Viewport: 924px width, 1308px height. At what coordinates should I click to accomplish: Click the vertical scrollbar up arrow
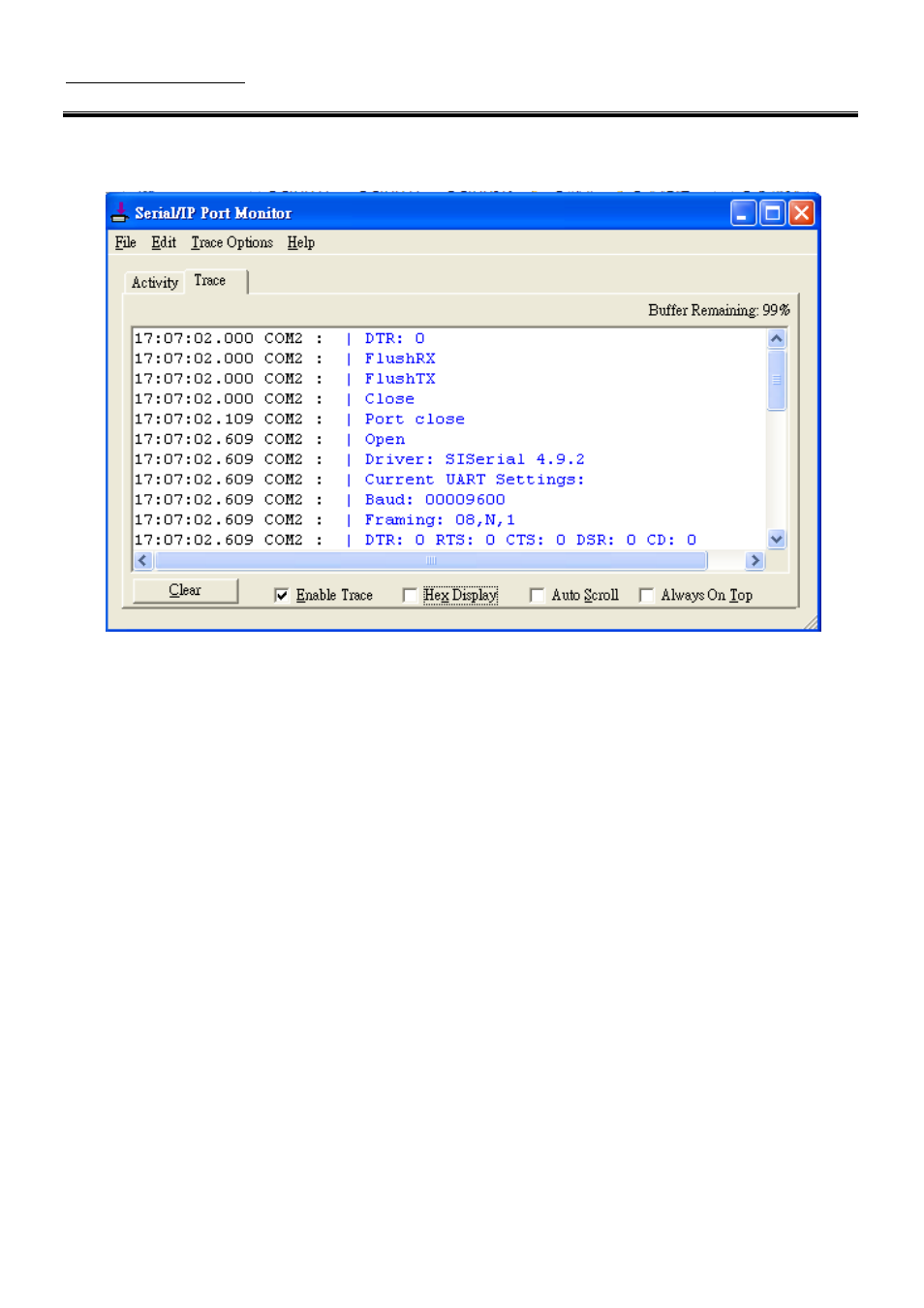point(776,338)
